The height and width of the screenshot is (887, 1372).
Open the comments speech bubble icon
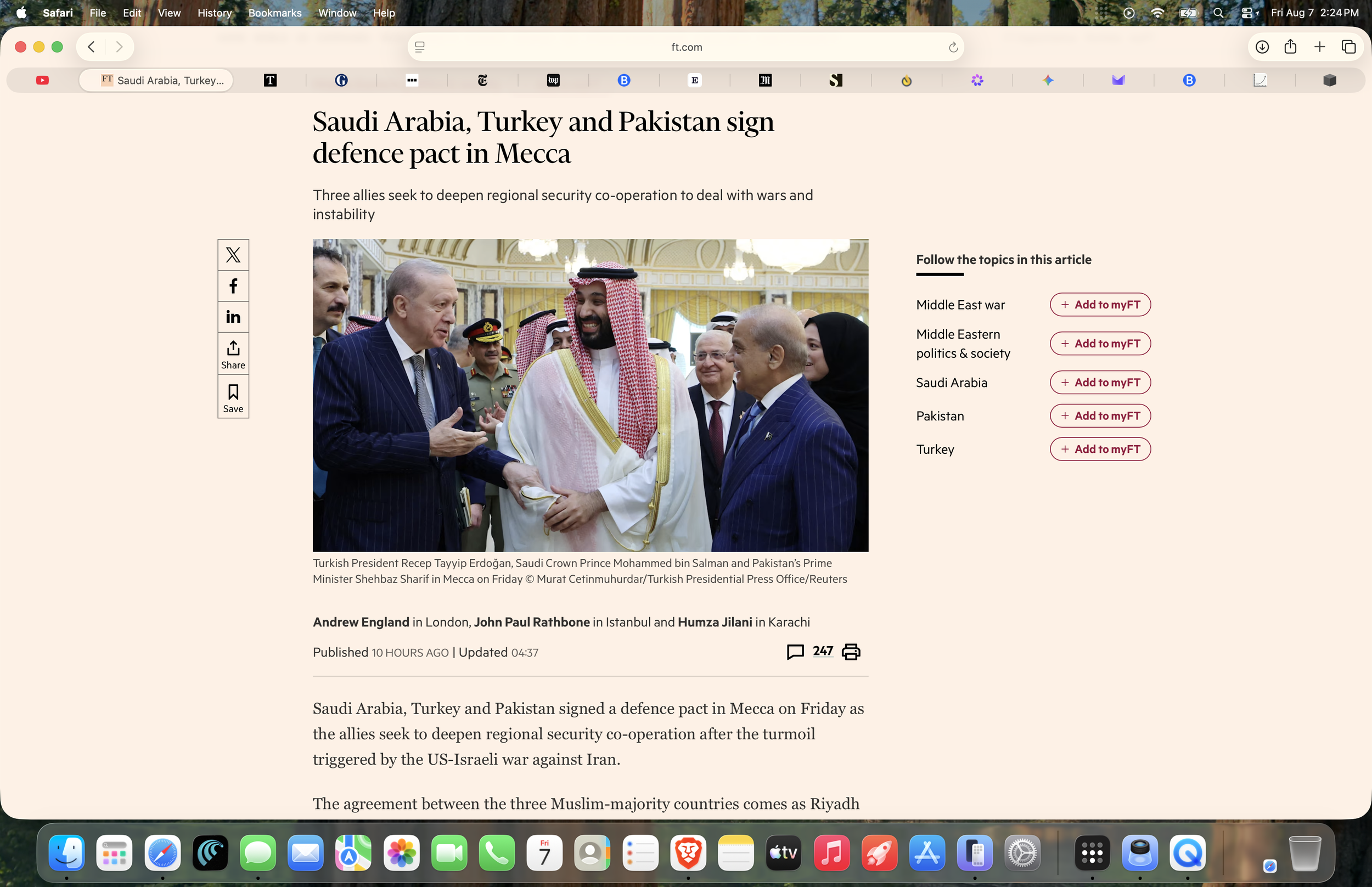795,652
